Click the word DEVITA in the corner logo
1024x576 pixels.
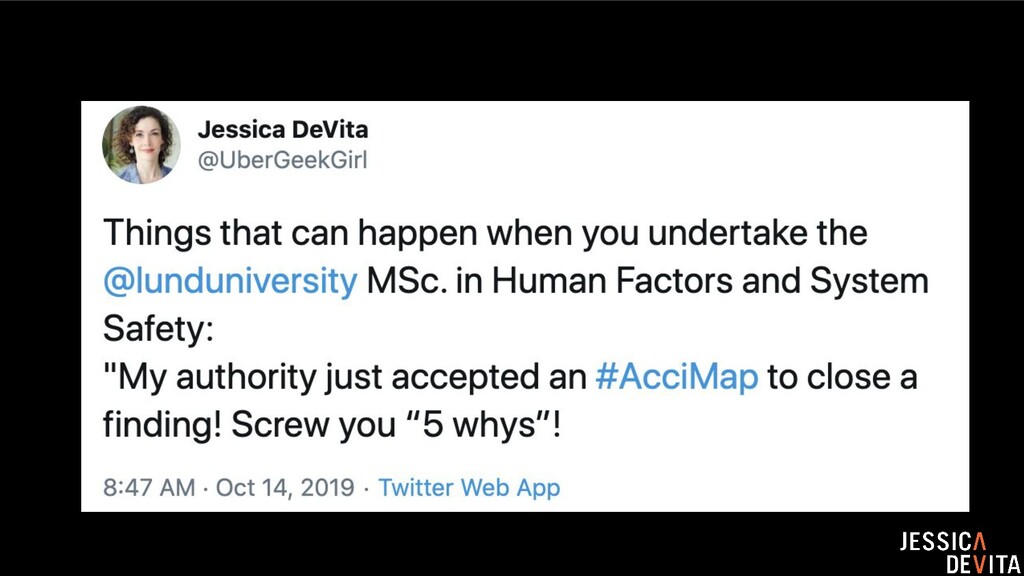983,564
